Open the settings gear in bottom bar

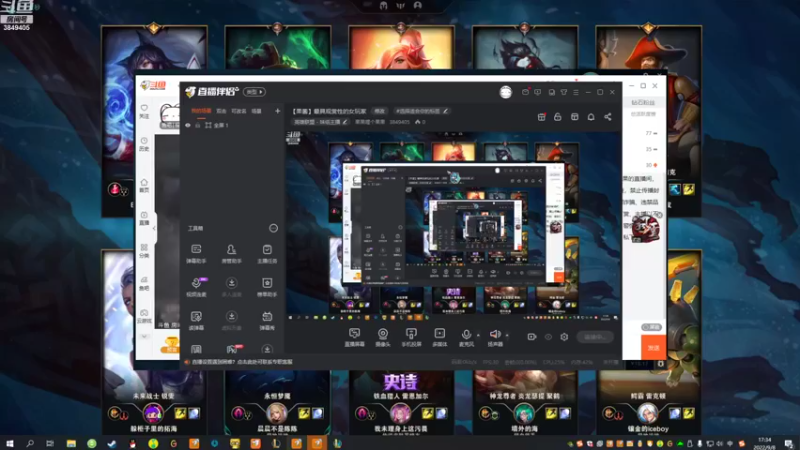pyautogui.click(x=564, y=337)
